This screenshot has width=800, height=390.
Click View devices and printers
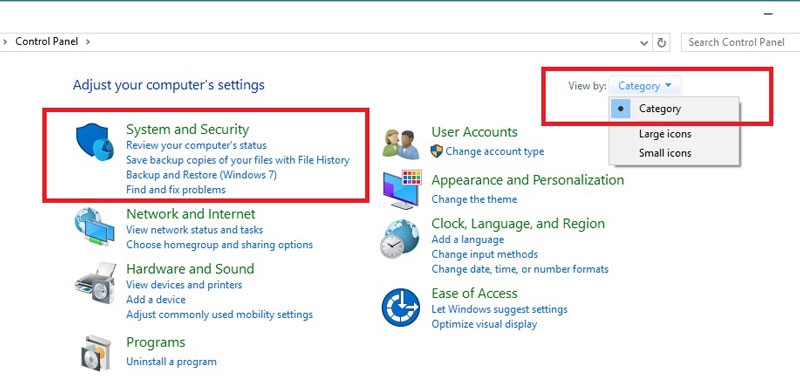184,285
